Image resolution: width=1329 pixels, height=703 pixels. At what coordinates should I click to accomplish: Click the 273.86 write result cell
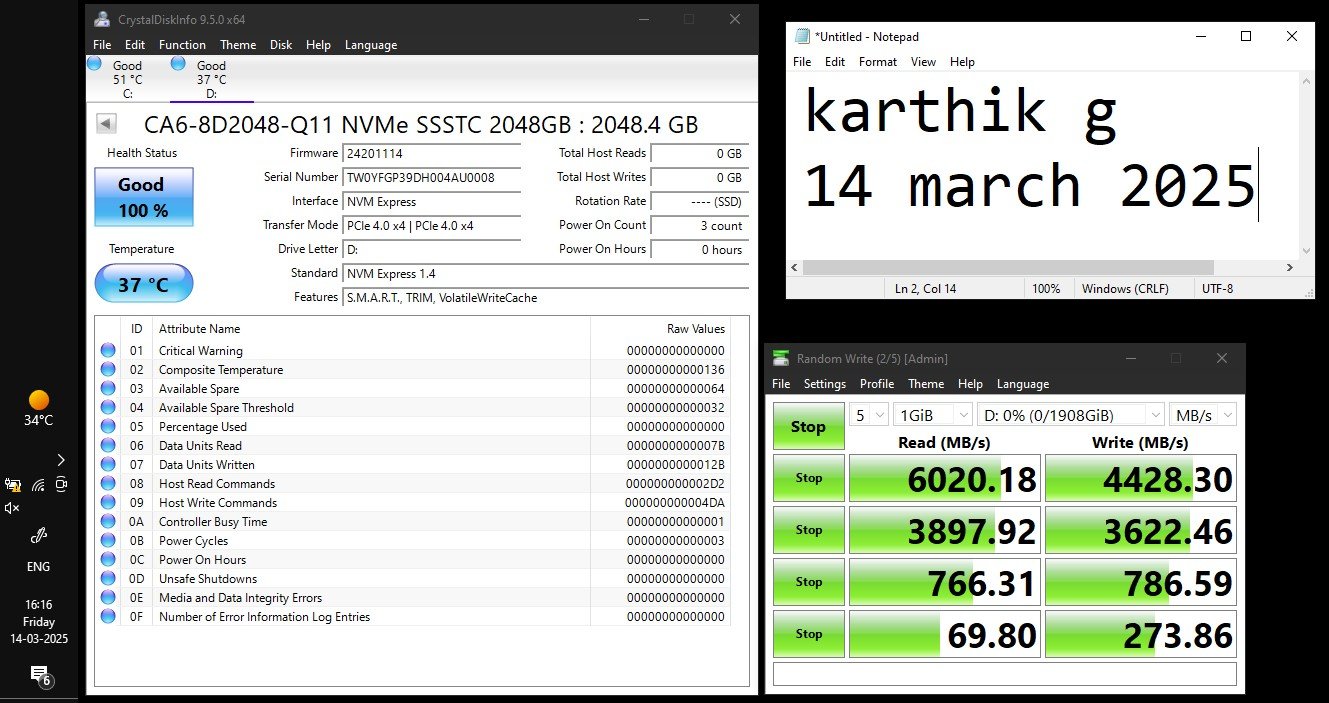[x=1141, y=634]
